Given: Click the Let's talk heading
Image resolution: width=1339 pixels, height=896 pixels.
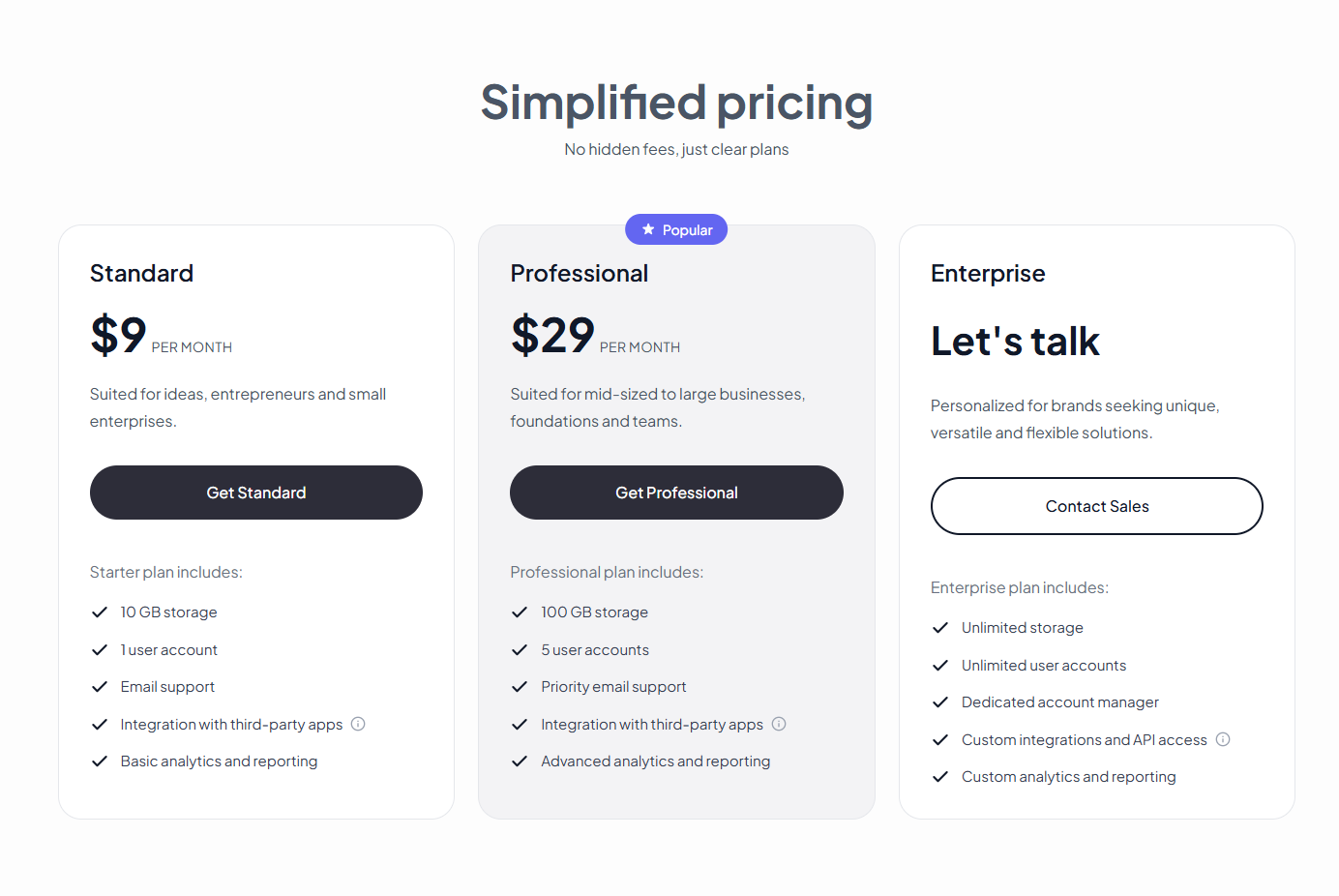Looking at the screenshot, I should tap(1015, 342).
